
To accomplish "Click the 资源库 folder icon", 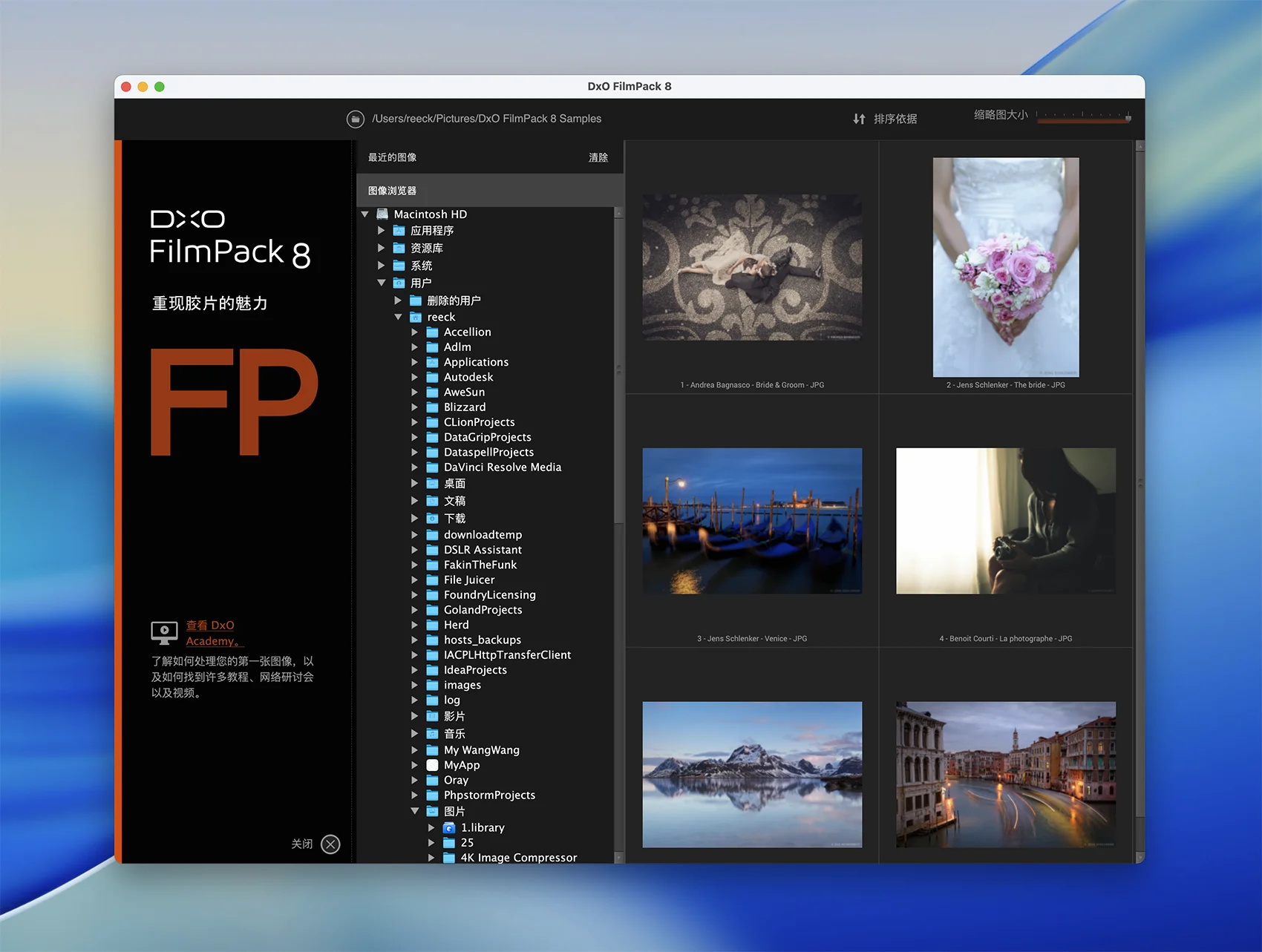I will (399, 248).
